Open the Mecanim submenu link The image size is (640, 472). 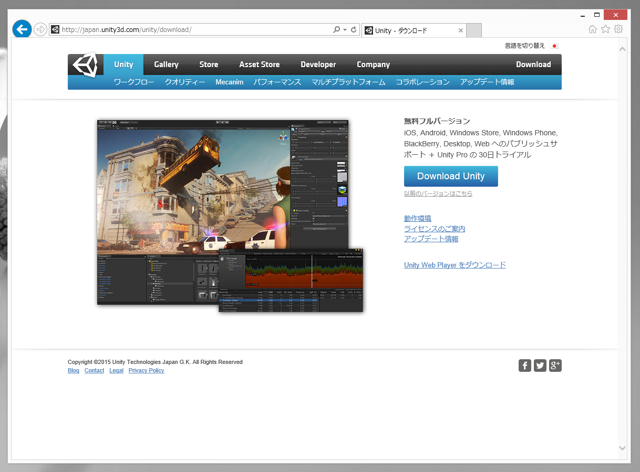click(x=229, y=82)
